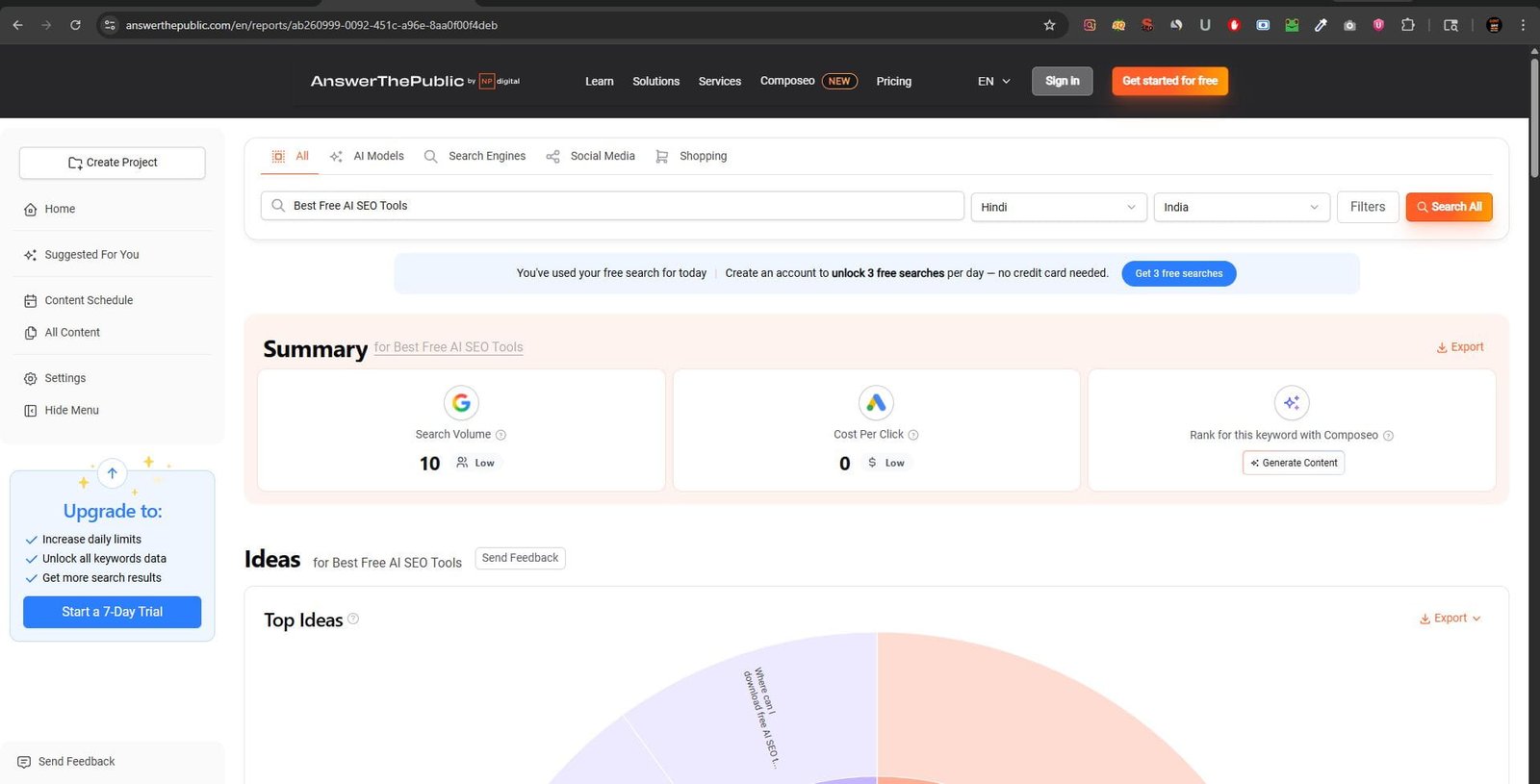Open the country dropdown showing India
This screenshot has width=1540, height=784.
click(1242, 207)
